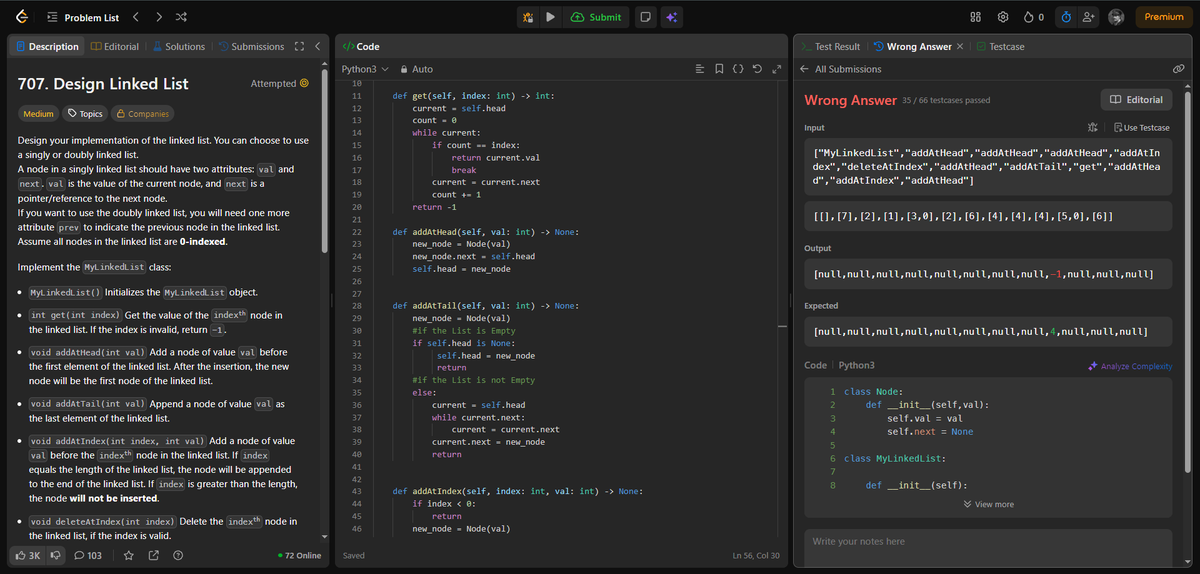The height and width of the screenshot is (574, 1200).
Task: Expand the Topics tag
Action: pos(85,114)
